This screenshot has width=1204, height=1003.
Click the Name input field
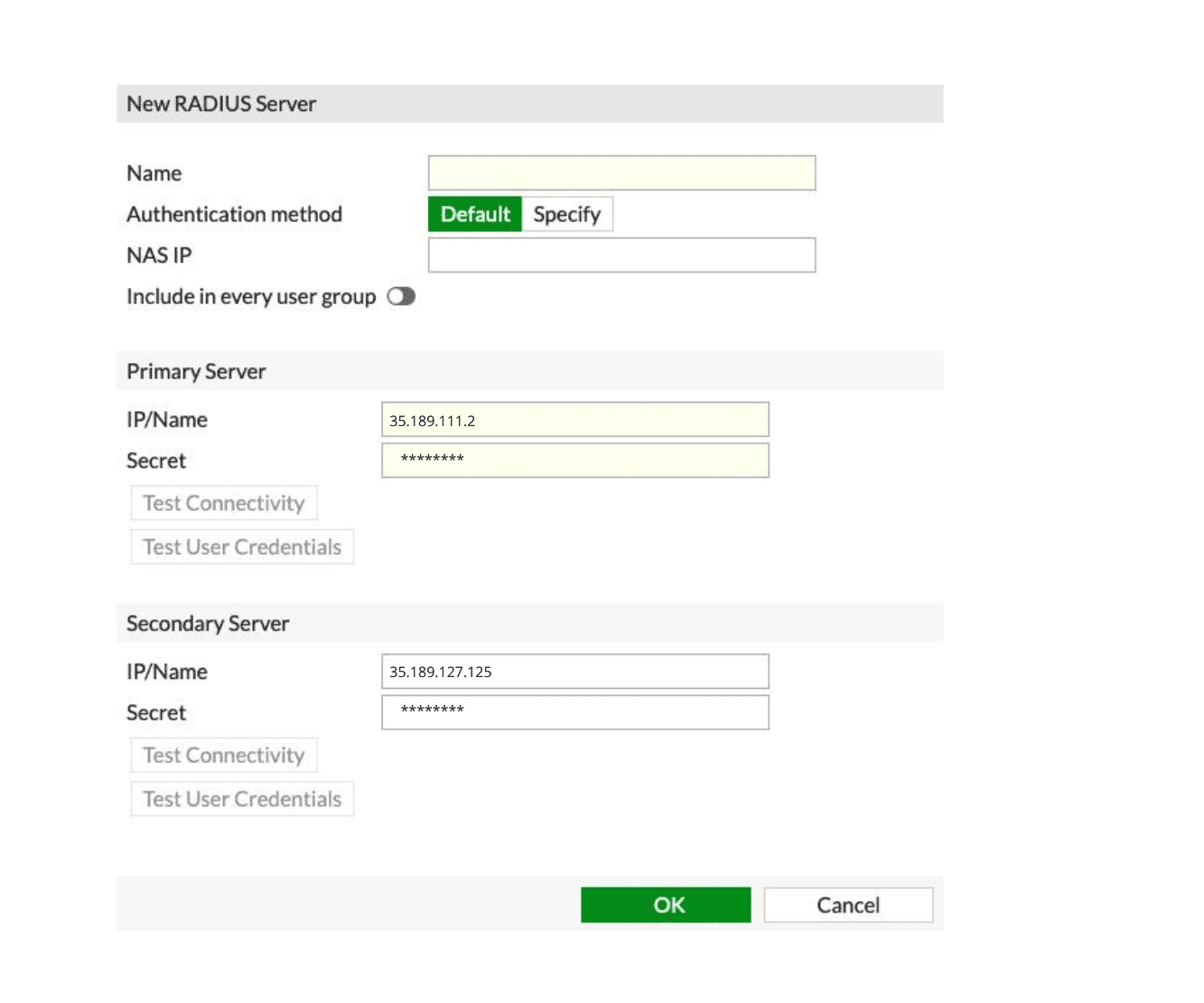pyautogui.click(x=621, y=173)
